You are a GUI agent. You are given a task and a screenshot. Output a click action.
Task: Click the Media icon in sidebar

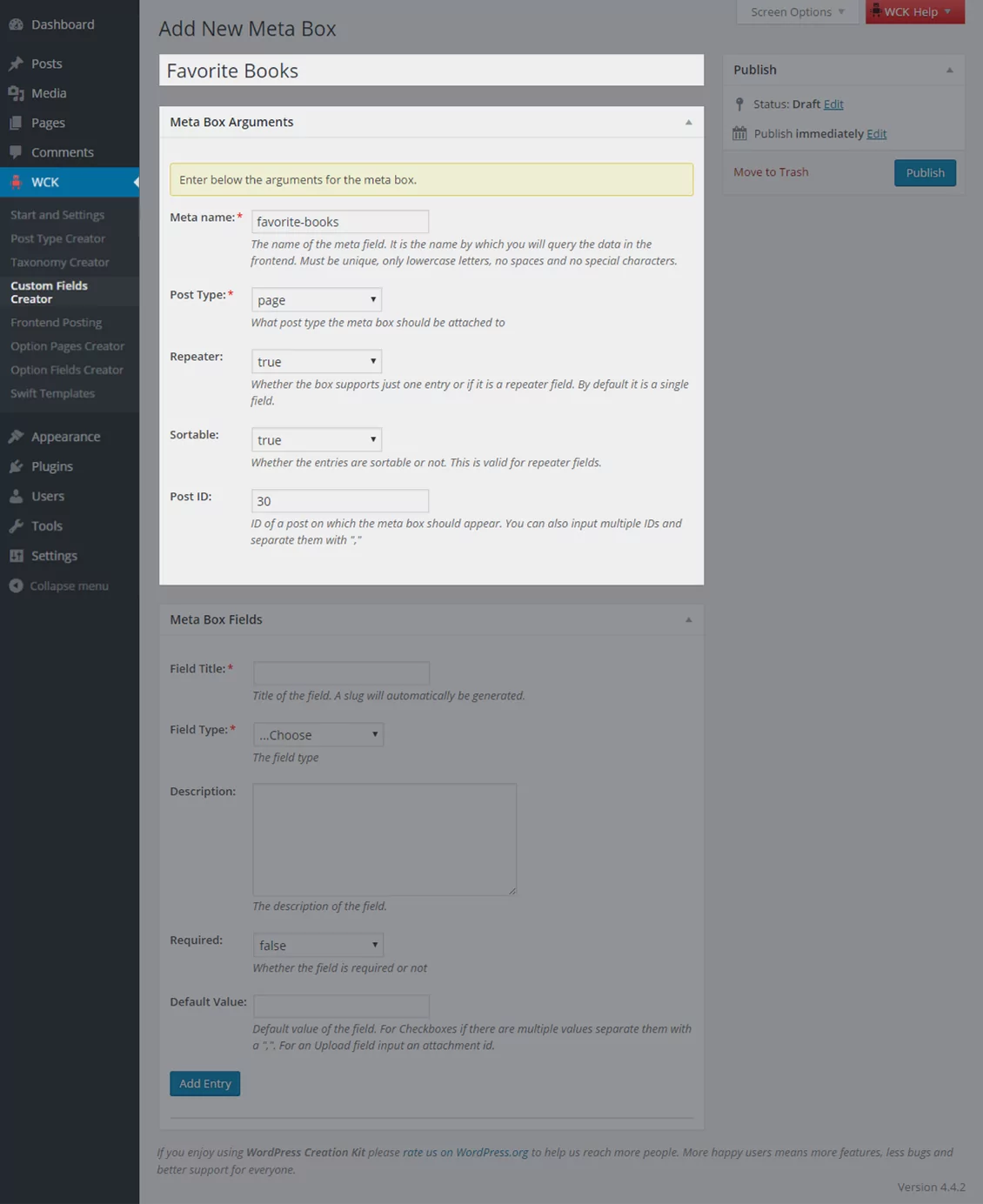tap(16, 93)
